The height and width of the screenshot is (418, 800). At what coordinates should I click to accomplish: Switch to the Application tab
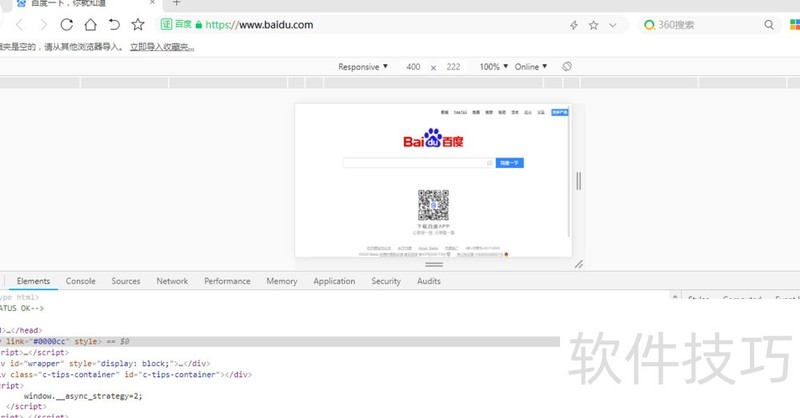click(334, 281)
